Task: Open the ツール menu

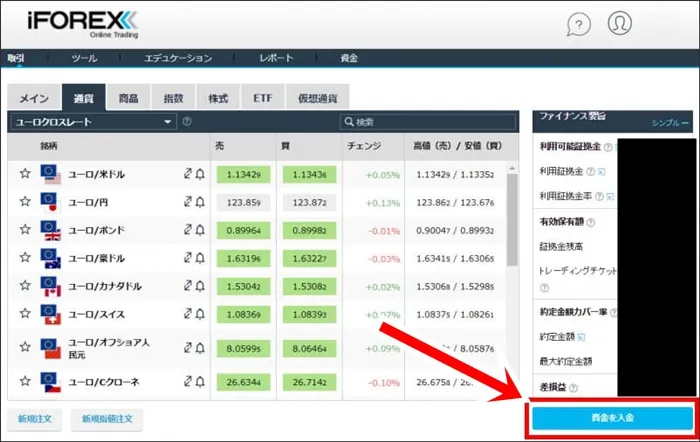Action: [x=84, y=58]
